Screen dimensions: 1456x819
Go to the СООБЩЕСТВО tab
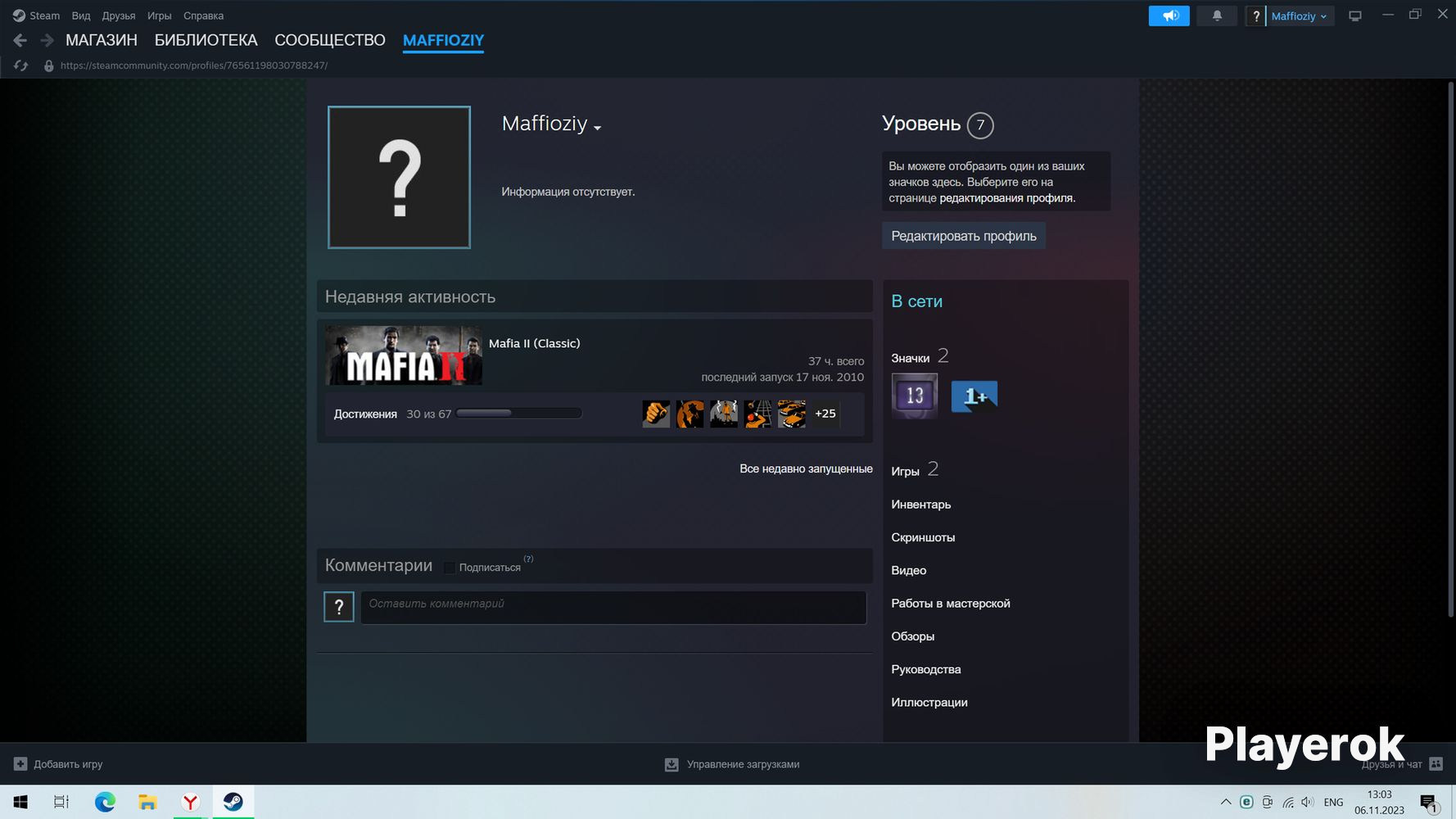[x=330, y=40]
